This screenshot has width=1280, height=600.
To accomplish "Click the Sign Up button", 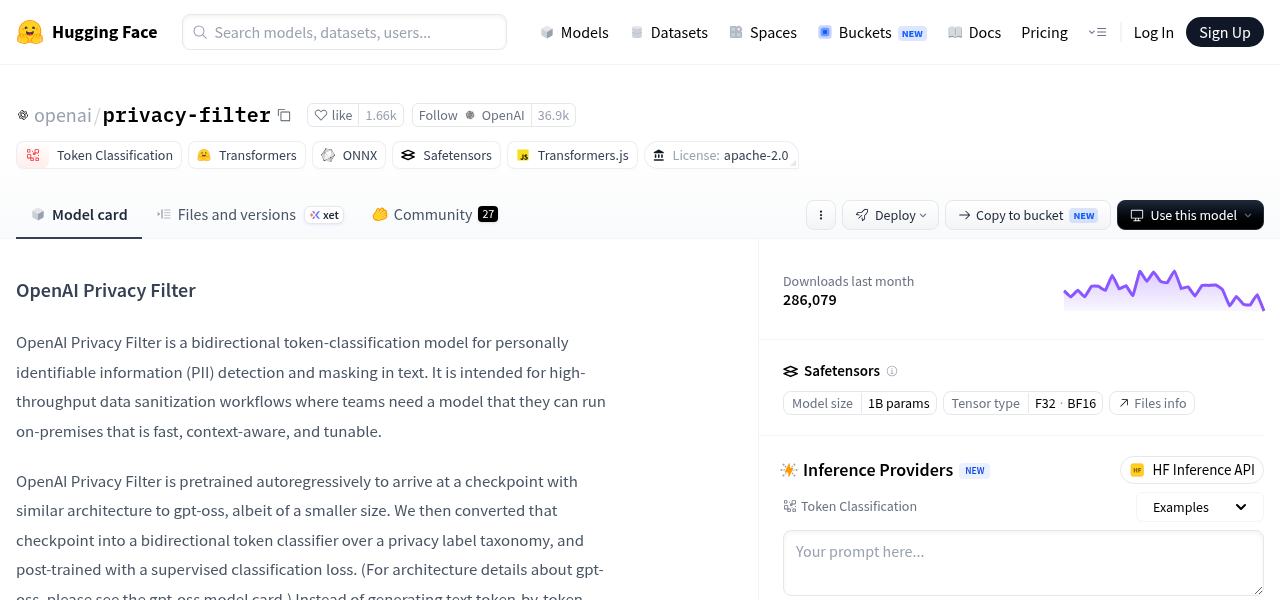I will click(1225, 32).
